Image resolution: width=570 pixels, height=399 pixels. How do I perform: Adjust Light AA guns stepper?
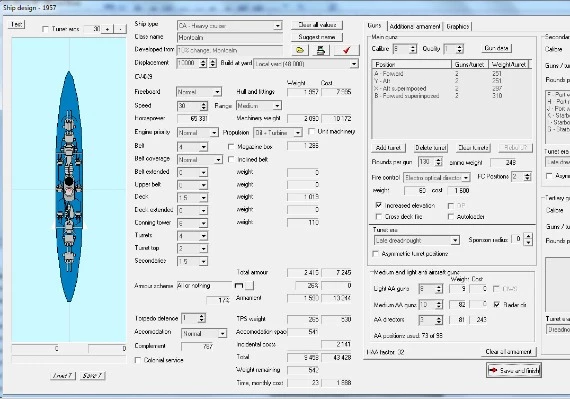click(x=439, y=289)
